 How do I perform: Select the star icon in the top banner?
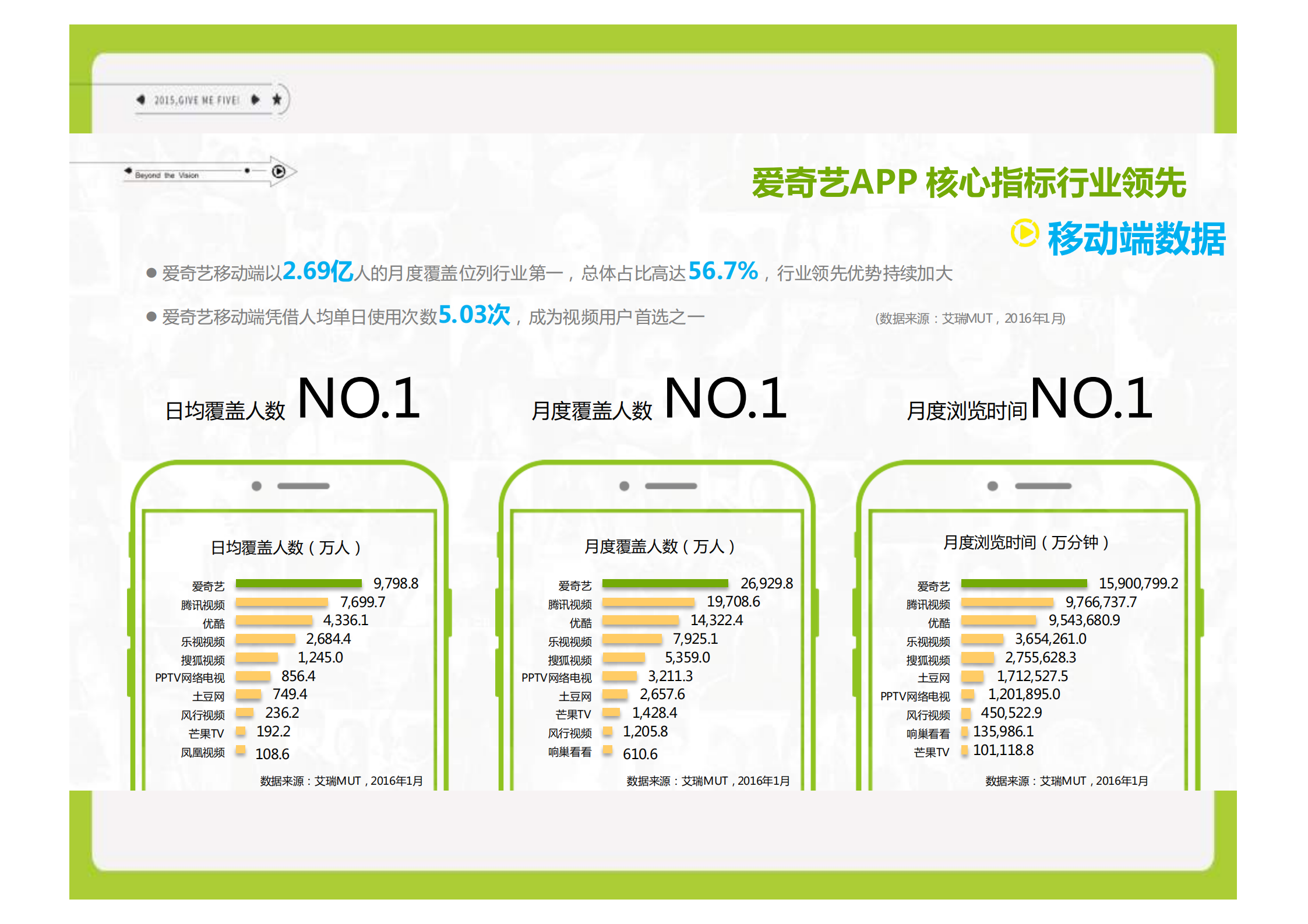(x=278, y=99)
